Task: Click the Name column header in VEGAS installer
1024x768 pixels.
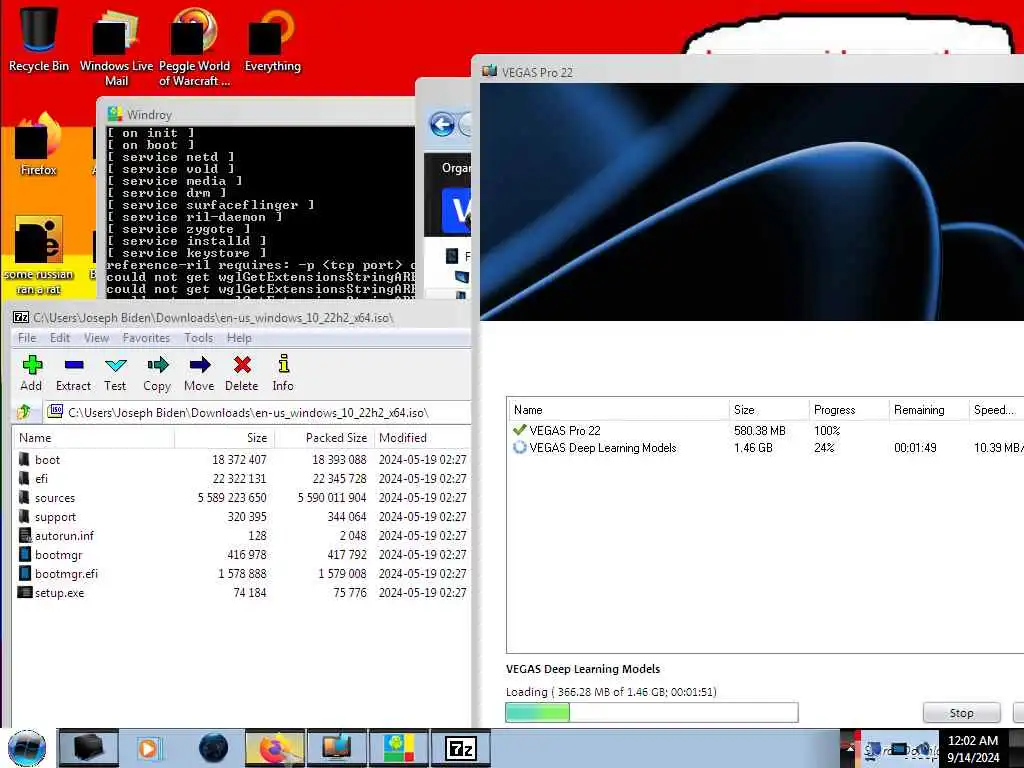Action: click(618, 409)
